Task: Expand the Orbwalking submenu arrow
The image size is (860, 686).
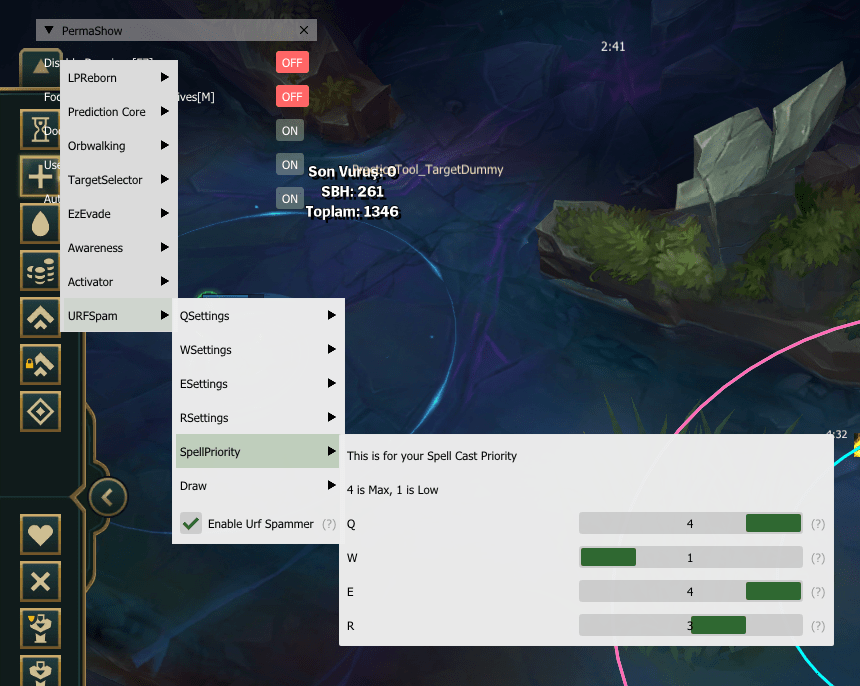Action: tap(165, 145)
